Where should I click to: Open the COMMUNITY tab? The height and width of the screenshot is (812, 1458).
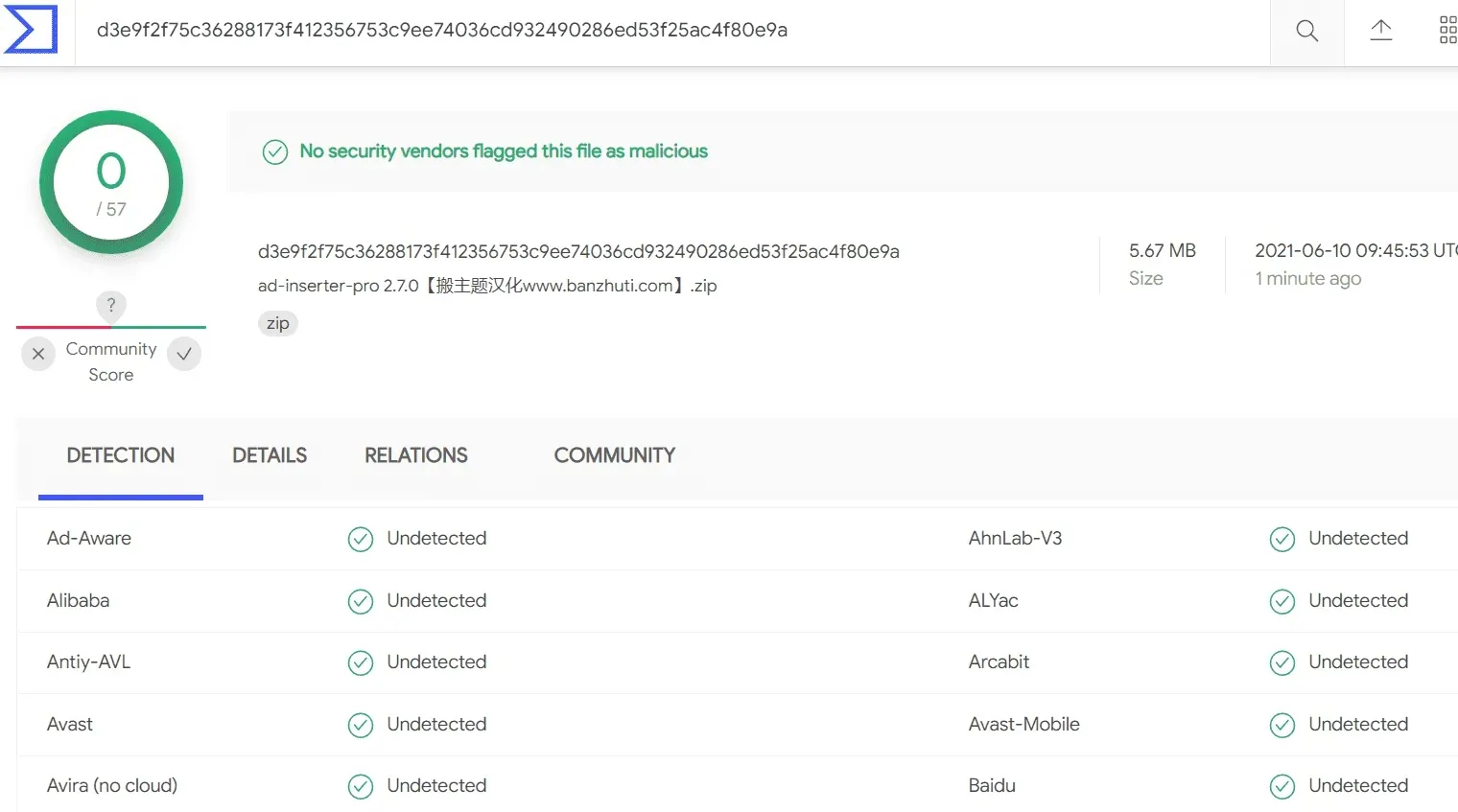[615, 455]
